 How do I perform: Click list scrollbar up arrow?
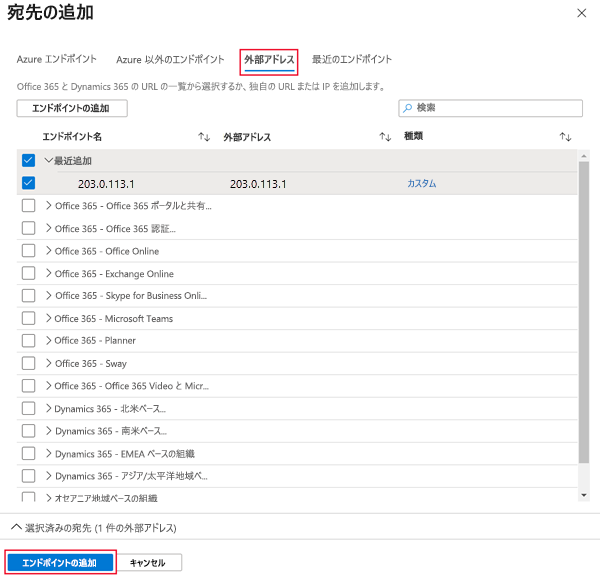pos(584,156)
